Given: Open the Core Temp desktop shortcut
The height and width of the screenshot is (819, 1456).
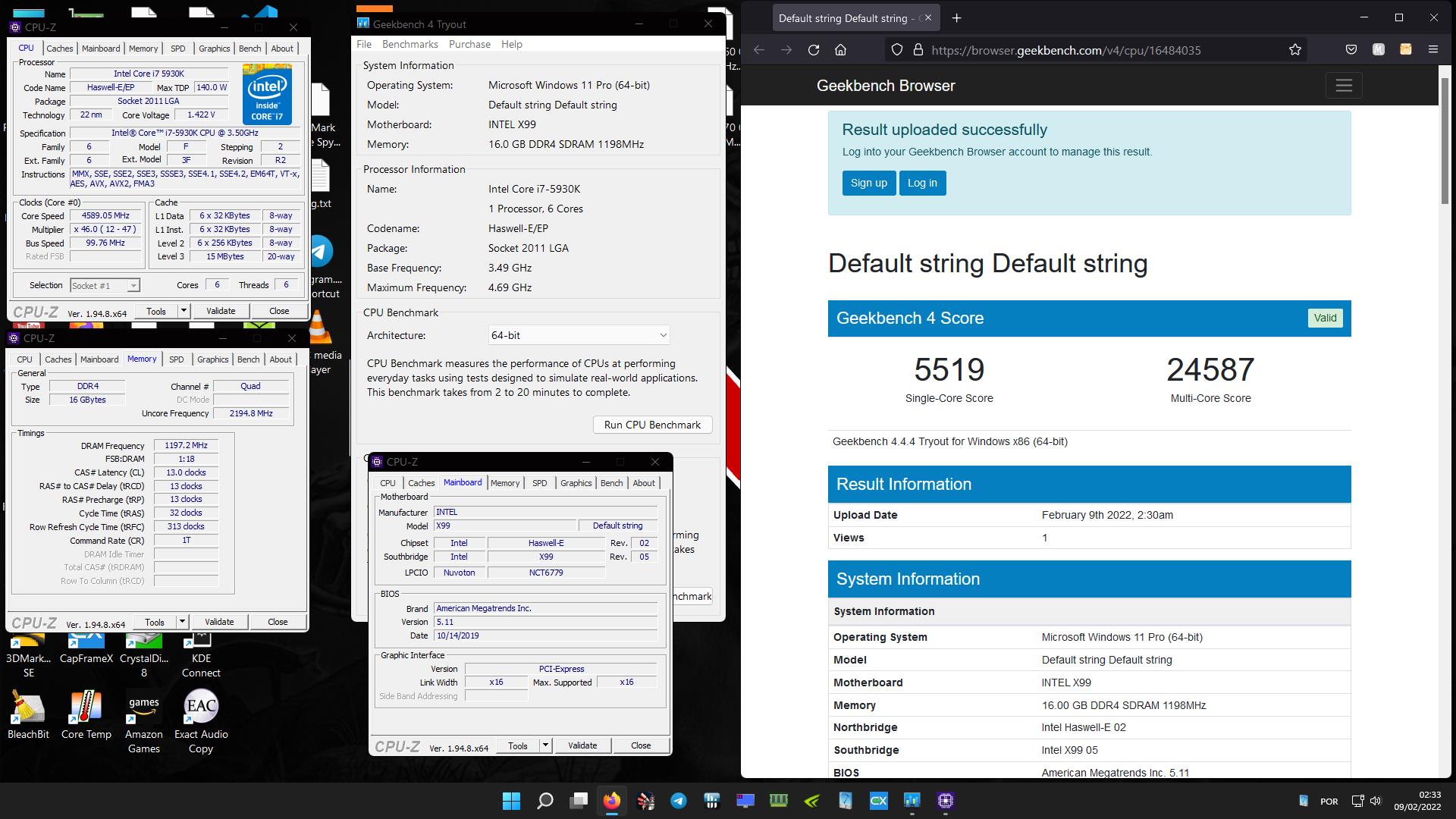Looking at the screenshot, I should [x=86, y=715].
